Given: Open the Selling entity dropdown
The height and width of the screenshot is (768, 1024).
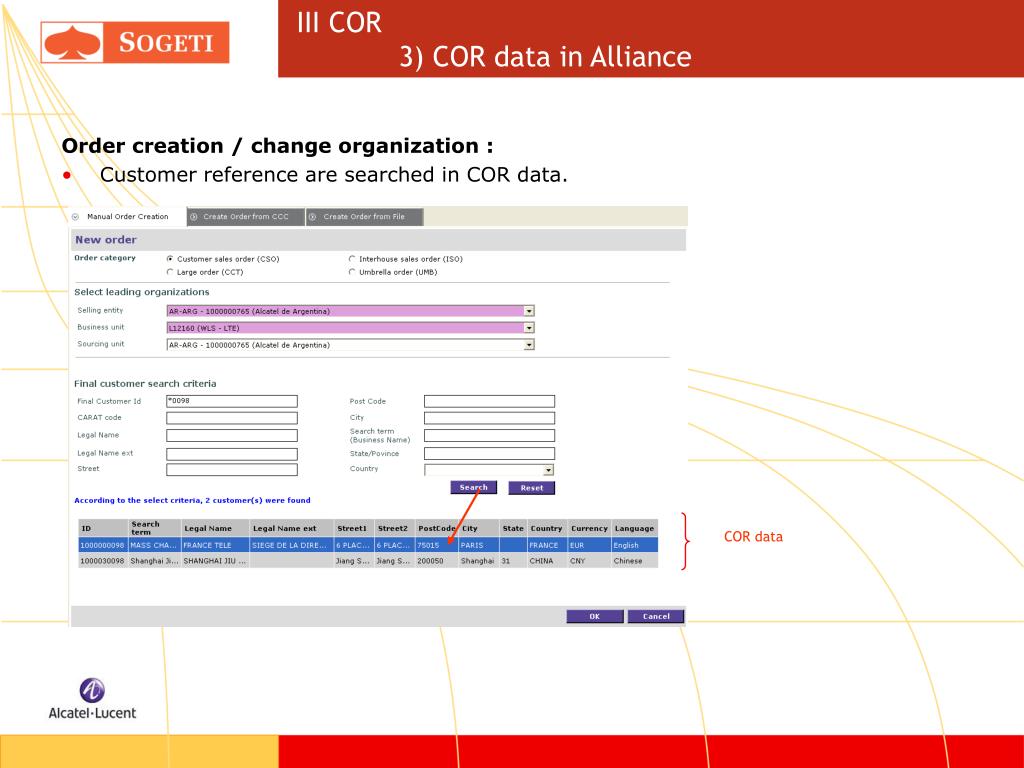Looking at the screenshot, I should pos(529,312).
